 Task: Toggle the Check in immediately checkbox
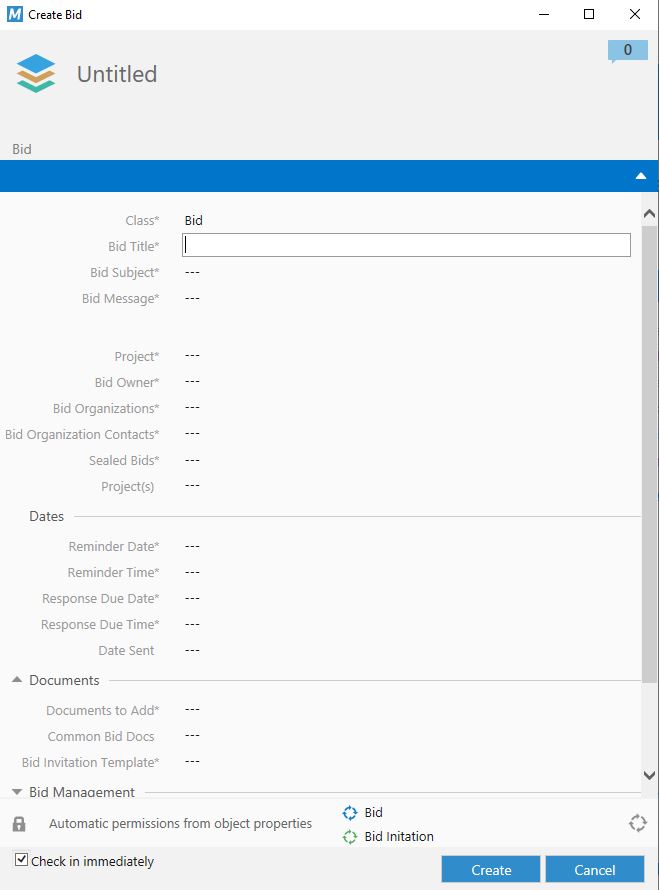(x=21, y=860)
